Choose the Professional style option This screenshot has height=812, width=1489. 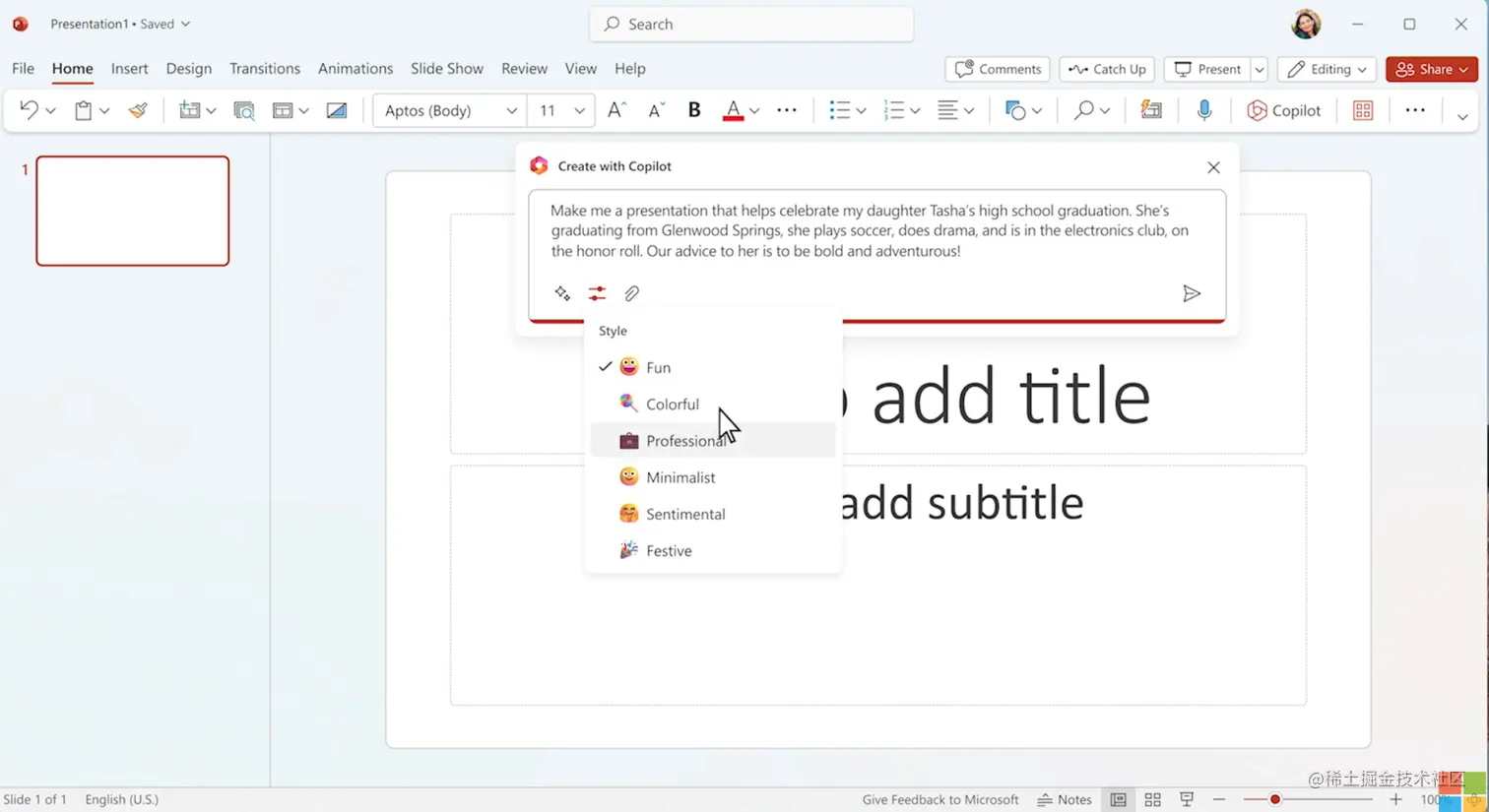click(713, 440)
